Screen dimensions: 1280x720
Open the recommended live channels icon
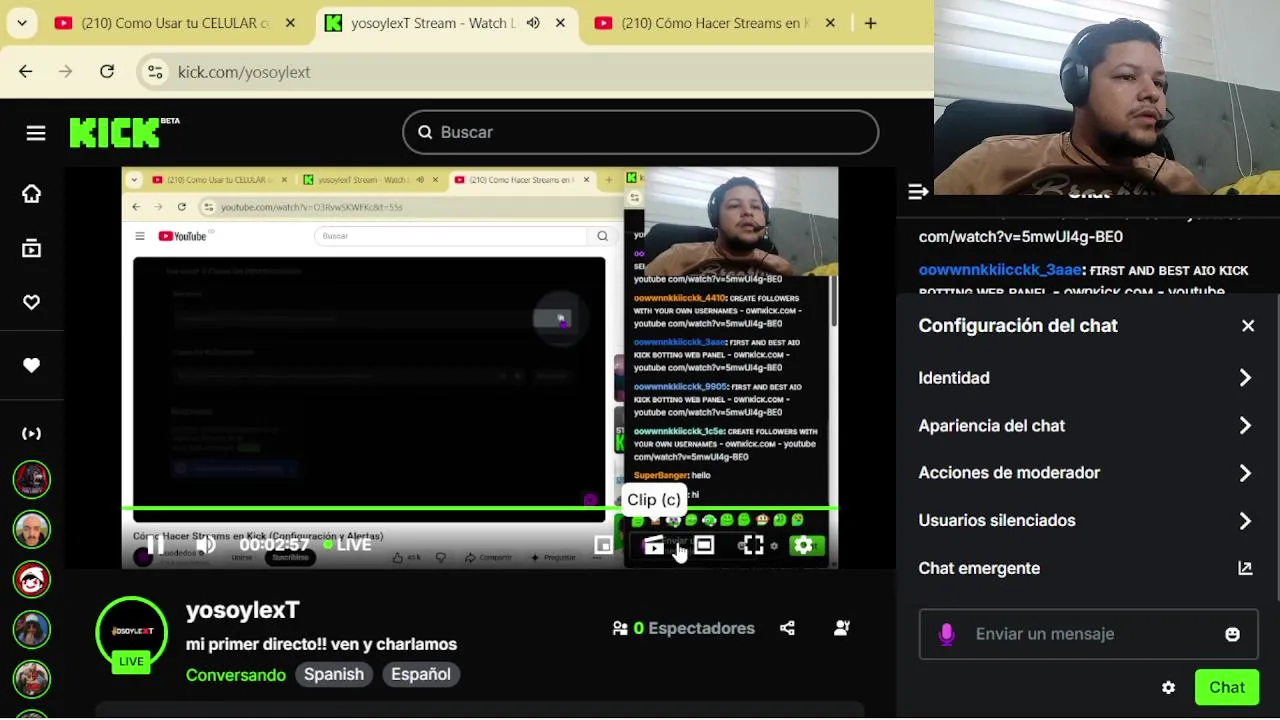pyautogui.click(x=32, y=434)
